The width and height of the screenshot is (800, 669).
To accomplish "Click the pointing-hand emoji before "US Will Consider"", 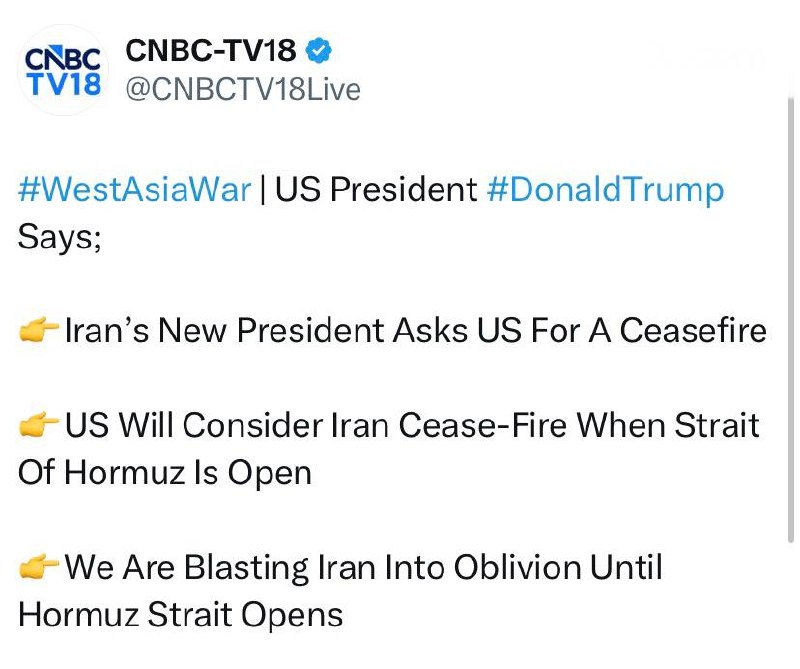I will [x=39, y=427].
